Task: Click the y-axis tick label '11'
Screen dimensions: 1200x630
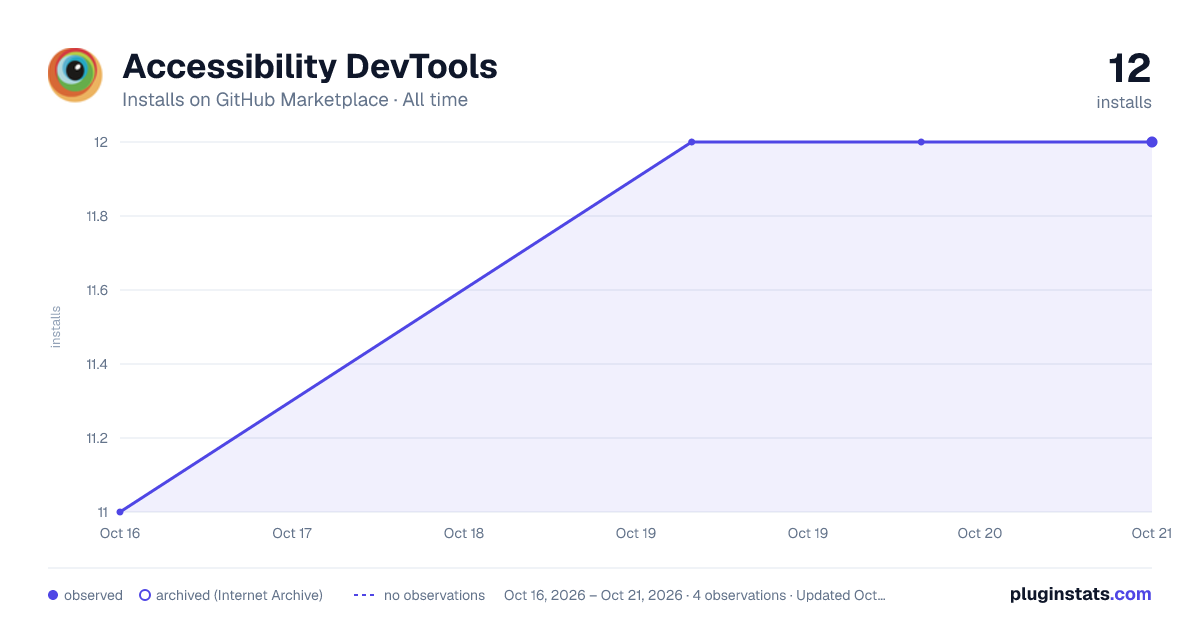Action: point(102,512)
